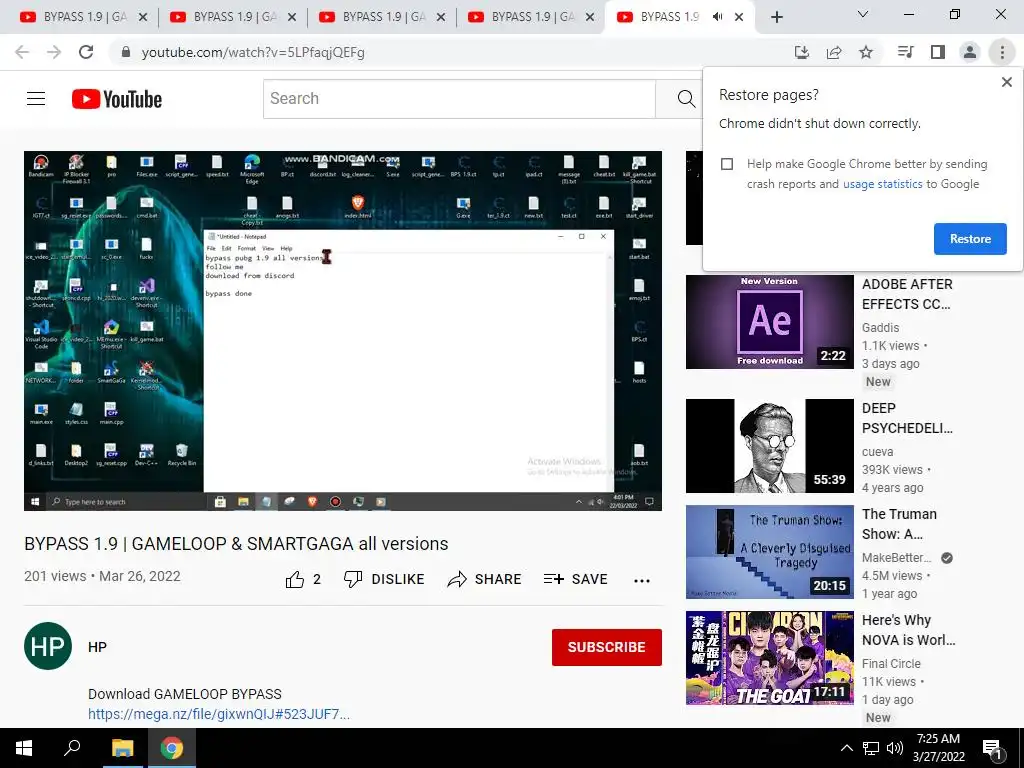Bookmark this page with the star icon
Image resolution: width=1024 pixels, height=768 pixels.
pos(866,52)
